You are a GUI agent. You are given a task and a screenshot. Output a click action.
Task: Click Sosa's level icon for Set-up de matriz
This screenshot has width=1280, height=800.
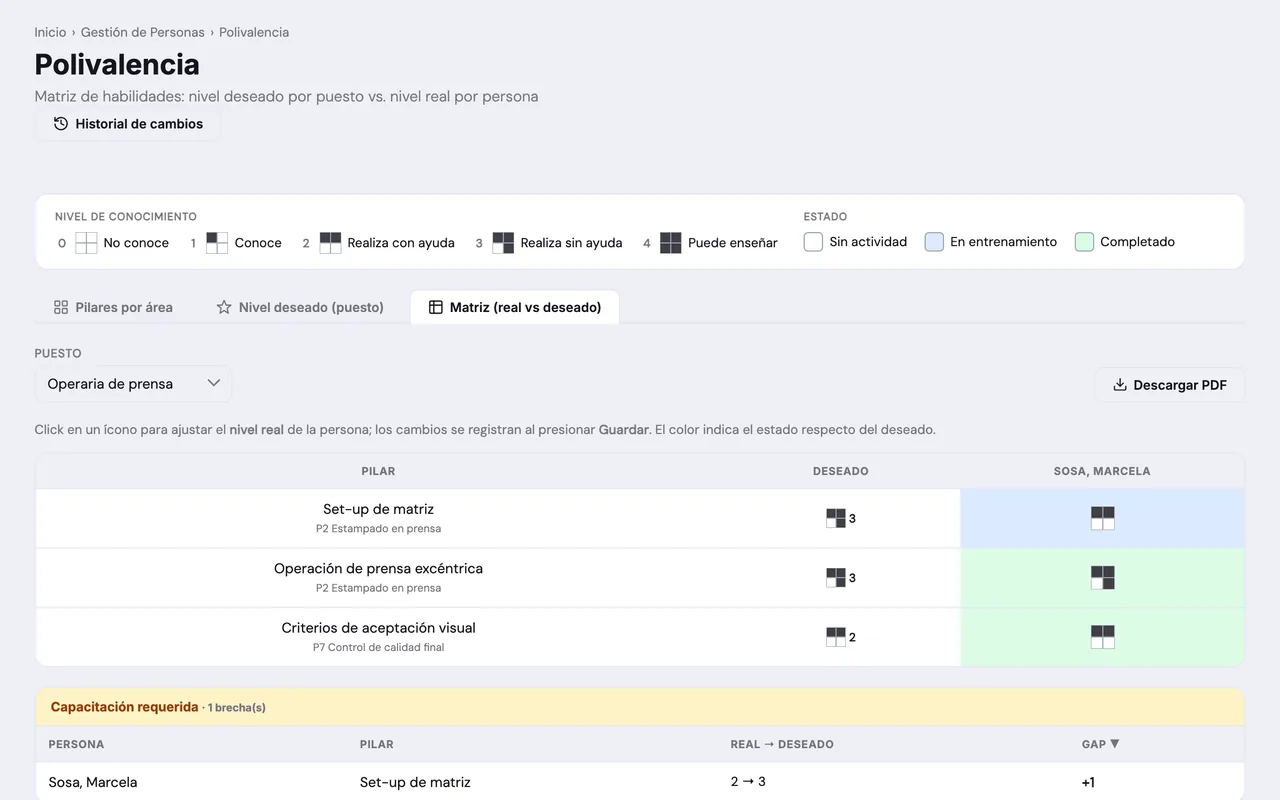[1103, 518]
